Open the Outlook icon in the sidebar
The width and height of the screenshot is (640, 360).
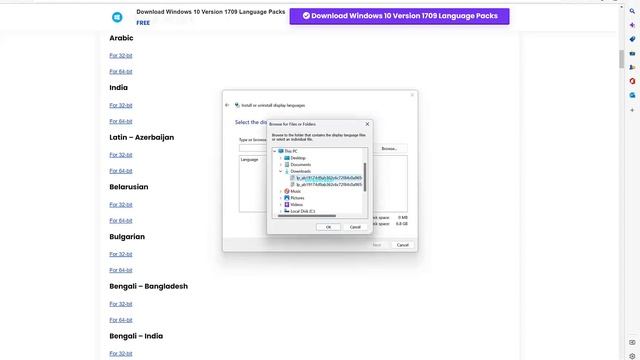coord(632,95)
